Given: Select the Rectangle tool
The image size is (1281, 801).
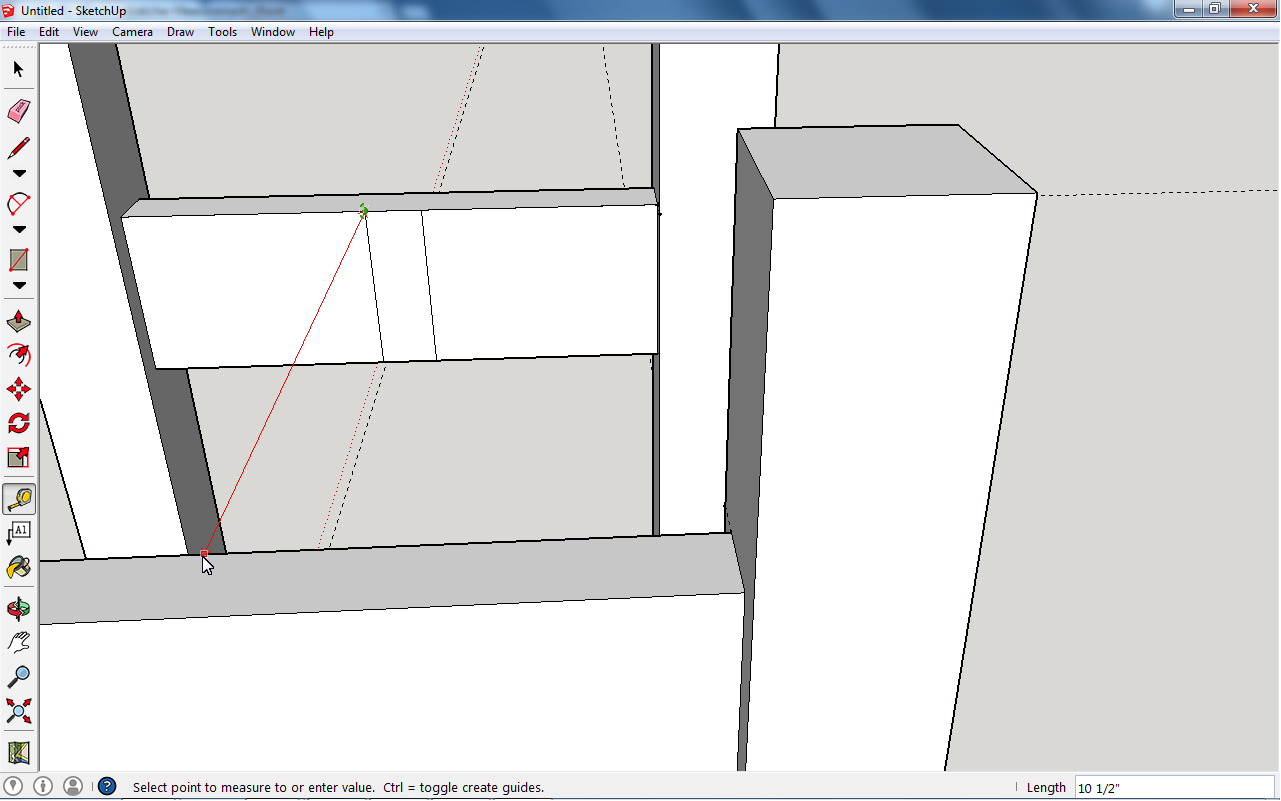Looking at the screenshot, I should (17, 258).
